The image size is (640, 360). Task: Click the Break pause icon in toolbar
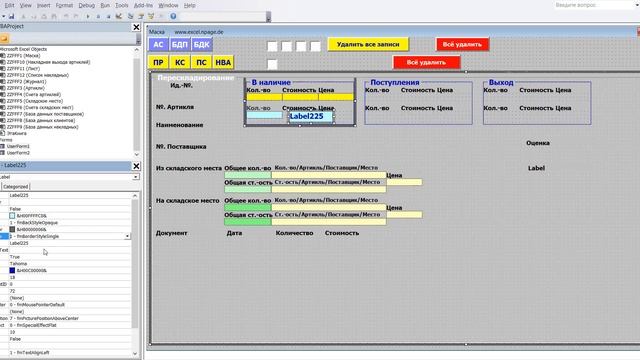98,16
